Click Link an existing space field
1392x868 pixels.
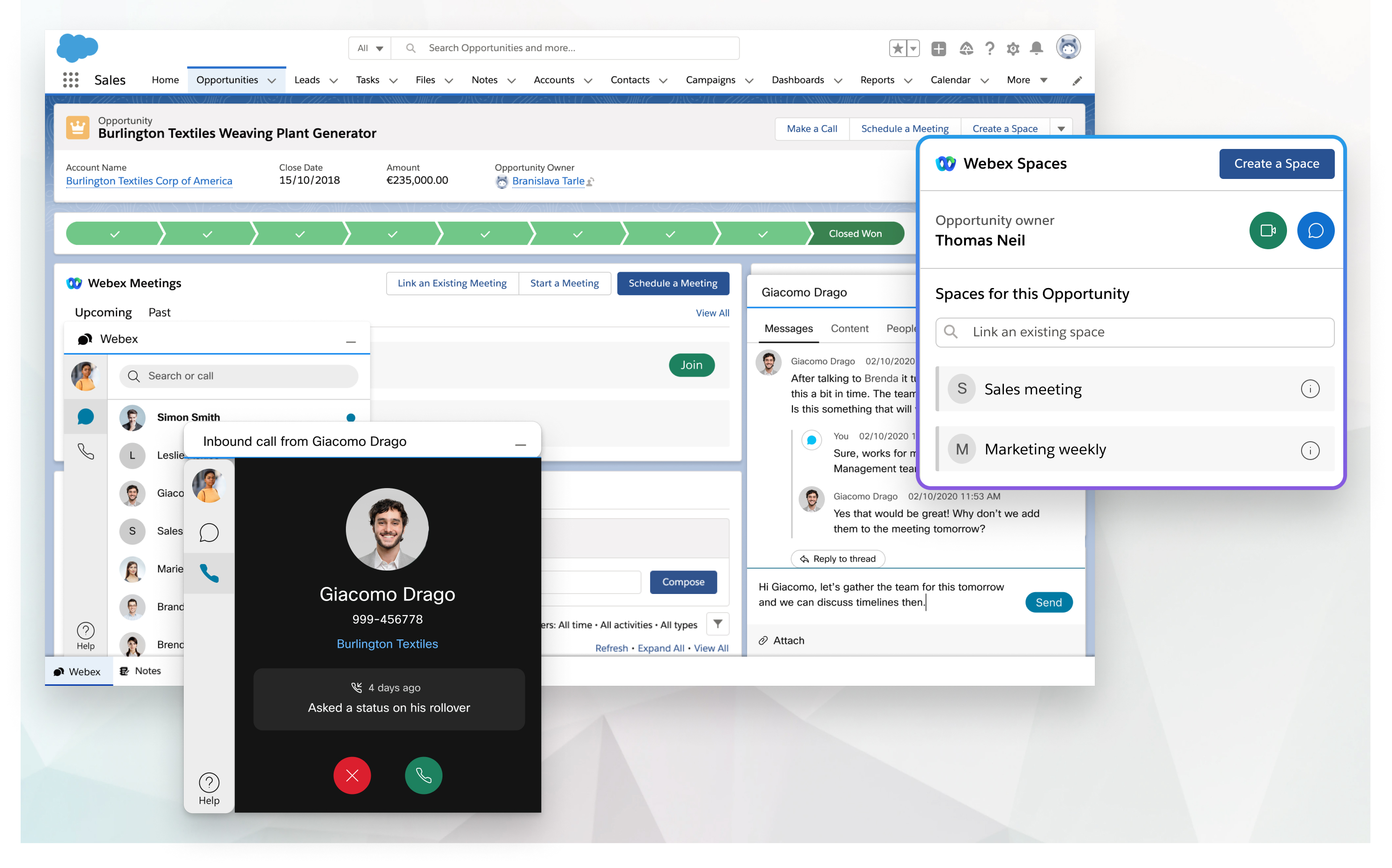[x=1134, y=333]
